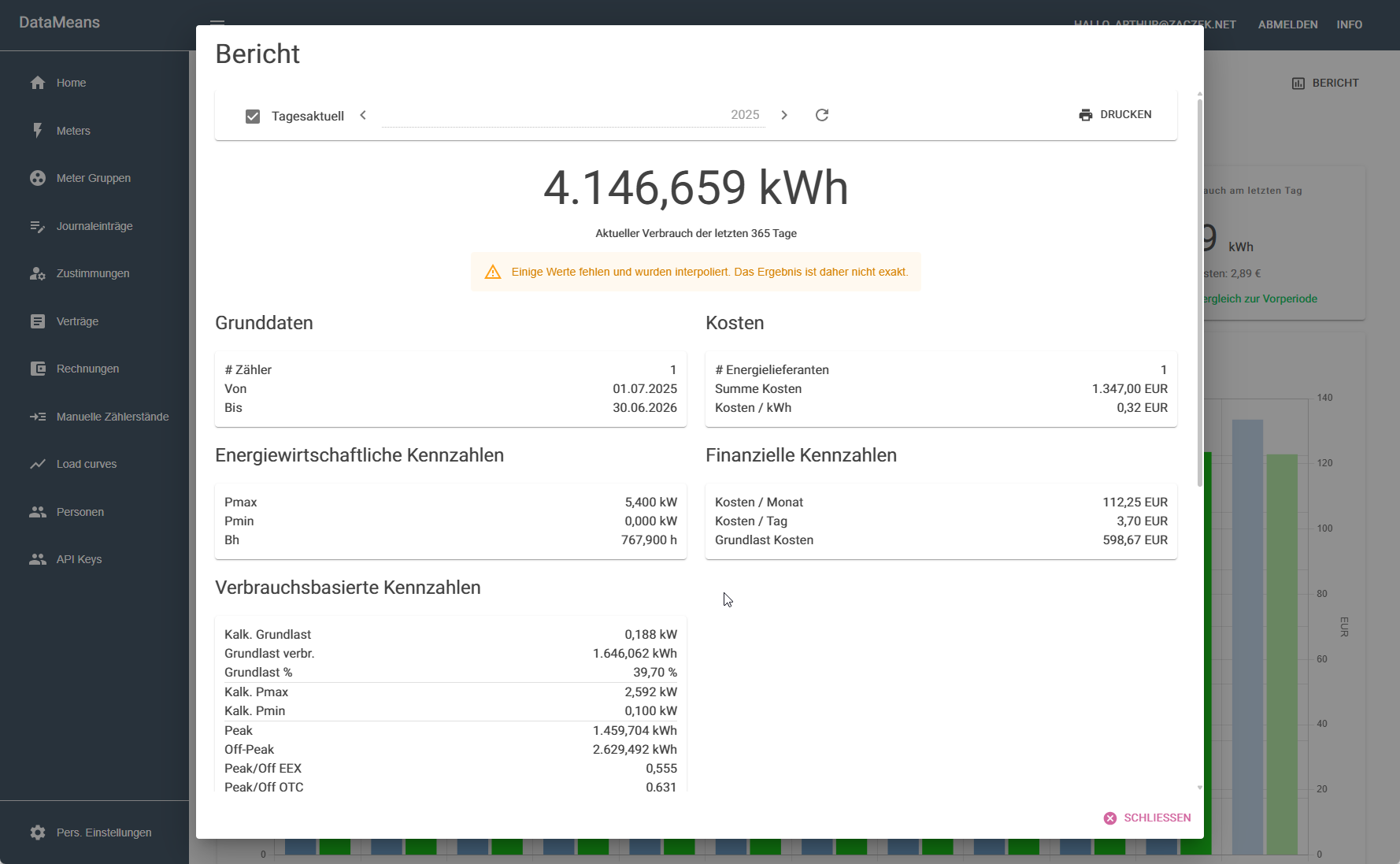Click the Meters lightning bolt icon
This screenshot has height=864, width=1400.
tap(38, 131)
